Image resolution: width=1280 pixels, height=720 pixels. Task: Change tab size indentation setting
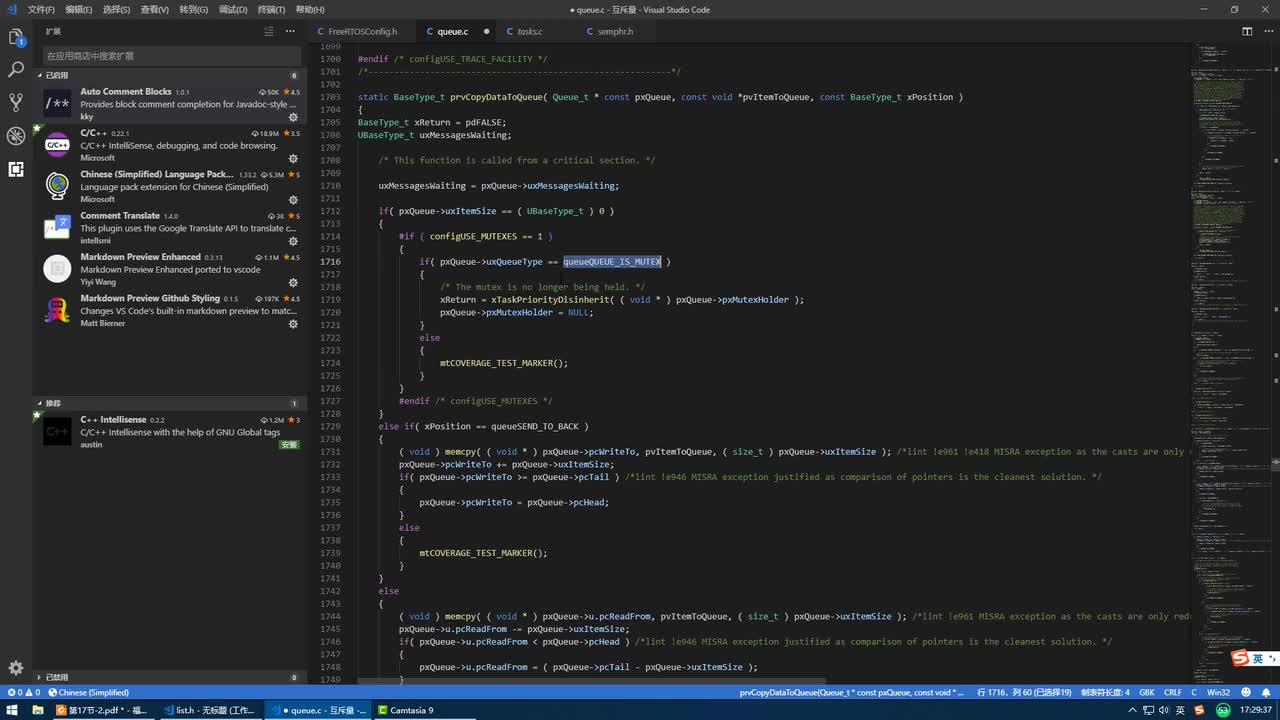pyautogui.click(x=1105, y=692)
